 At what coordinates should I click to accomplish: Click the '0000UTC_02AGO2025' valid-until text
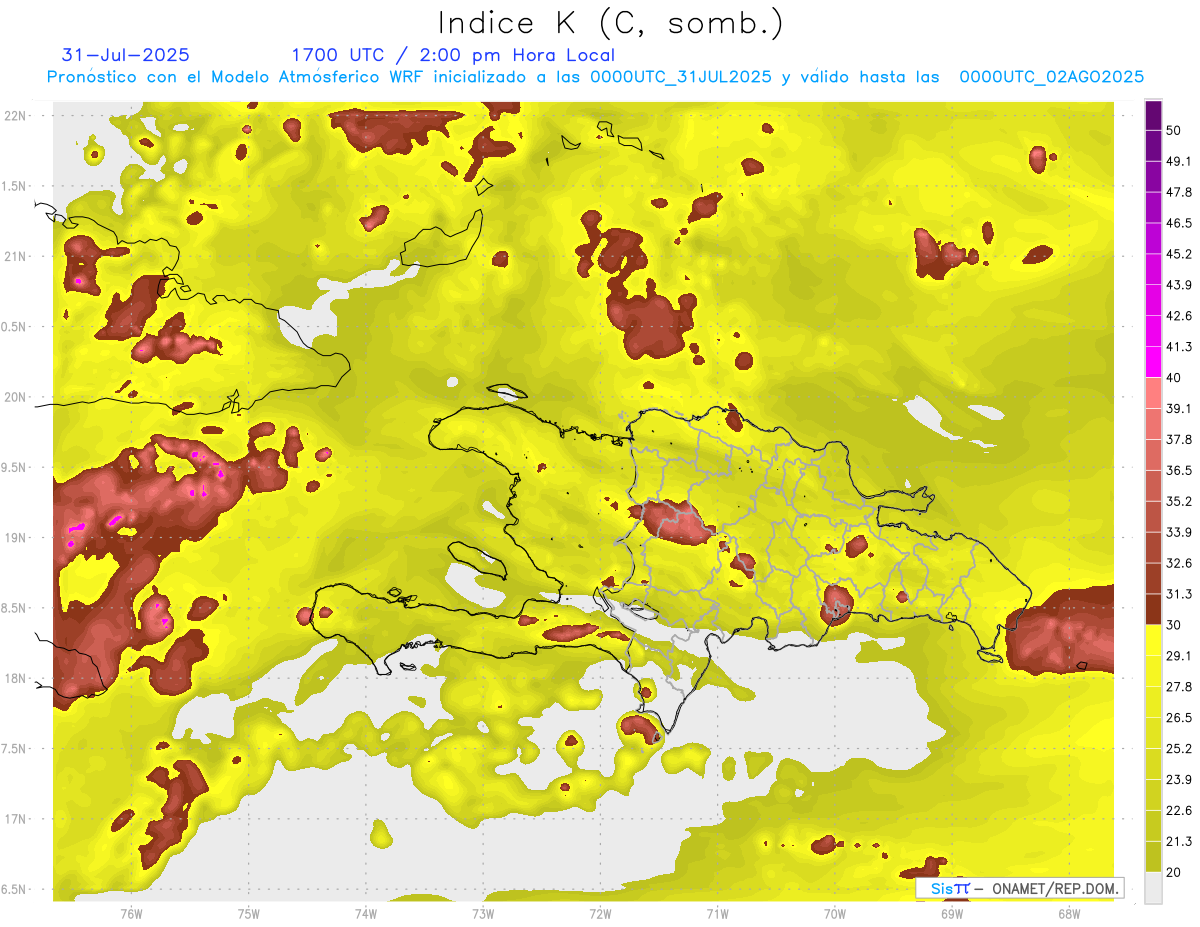click(1052, 77)
